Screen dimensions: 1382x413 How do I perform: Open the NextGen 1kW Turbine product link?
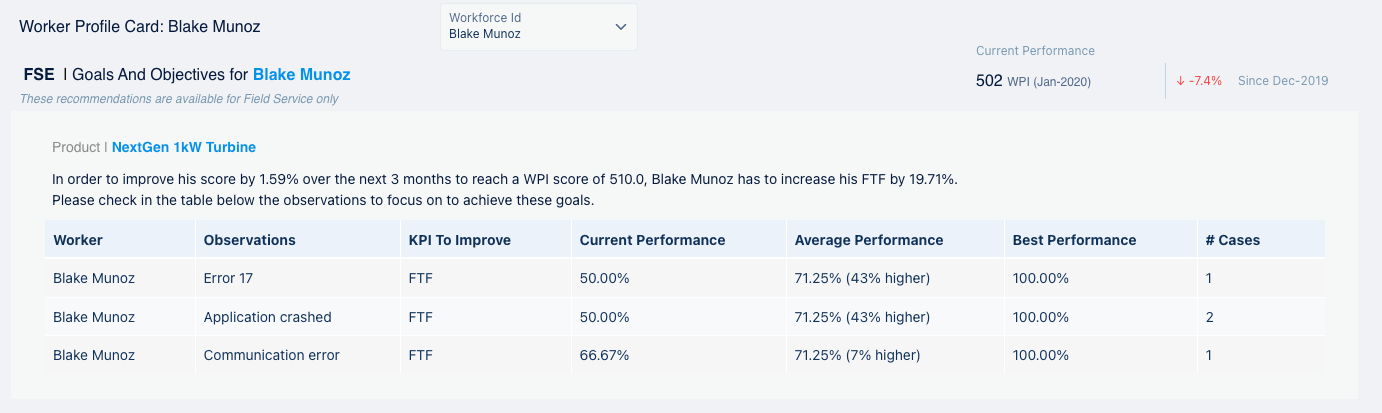(x=184, y=147)
